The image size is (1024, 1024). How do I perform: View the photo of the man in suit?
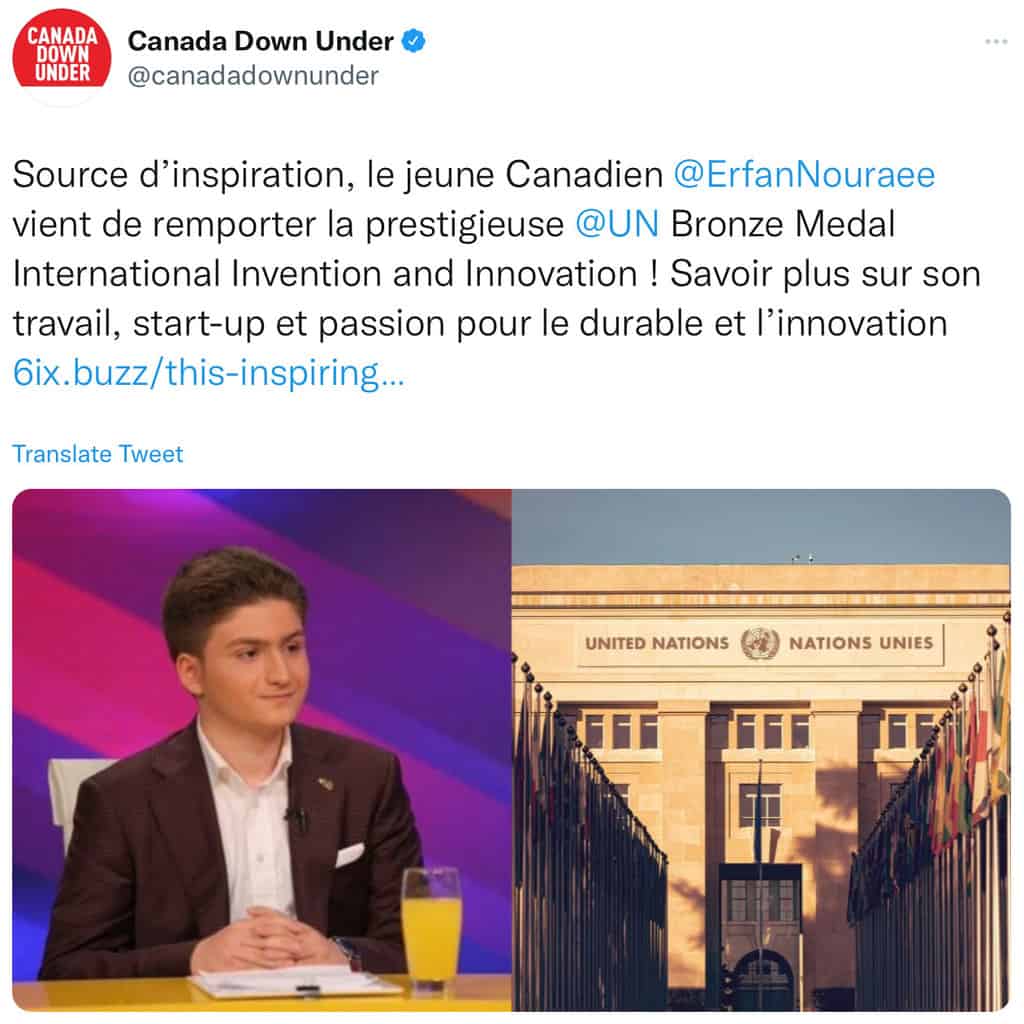click(x=262, y=750)
